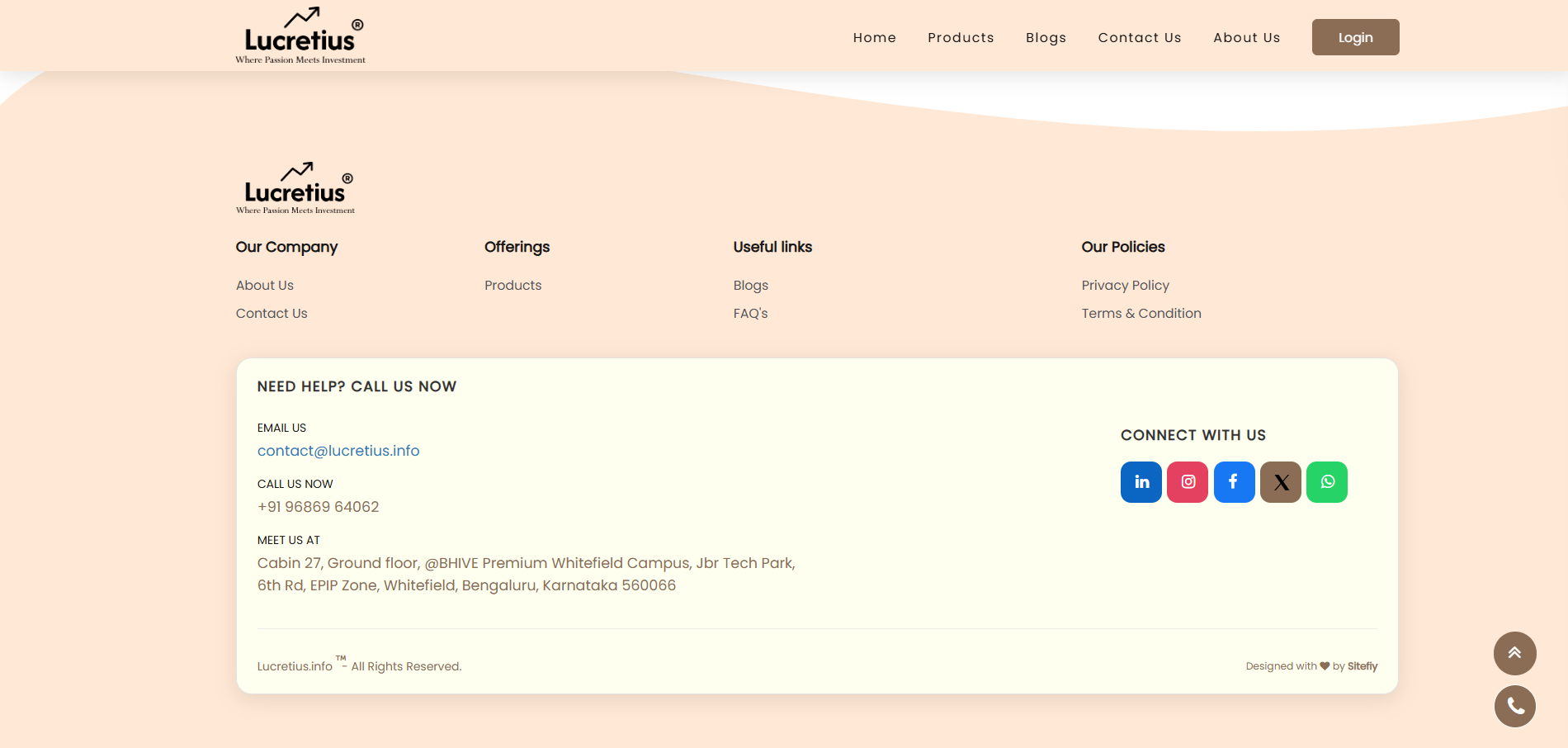Open the Privacy Policy footer link
This screenshot has width=1568, height=748.
1125,286
